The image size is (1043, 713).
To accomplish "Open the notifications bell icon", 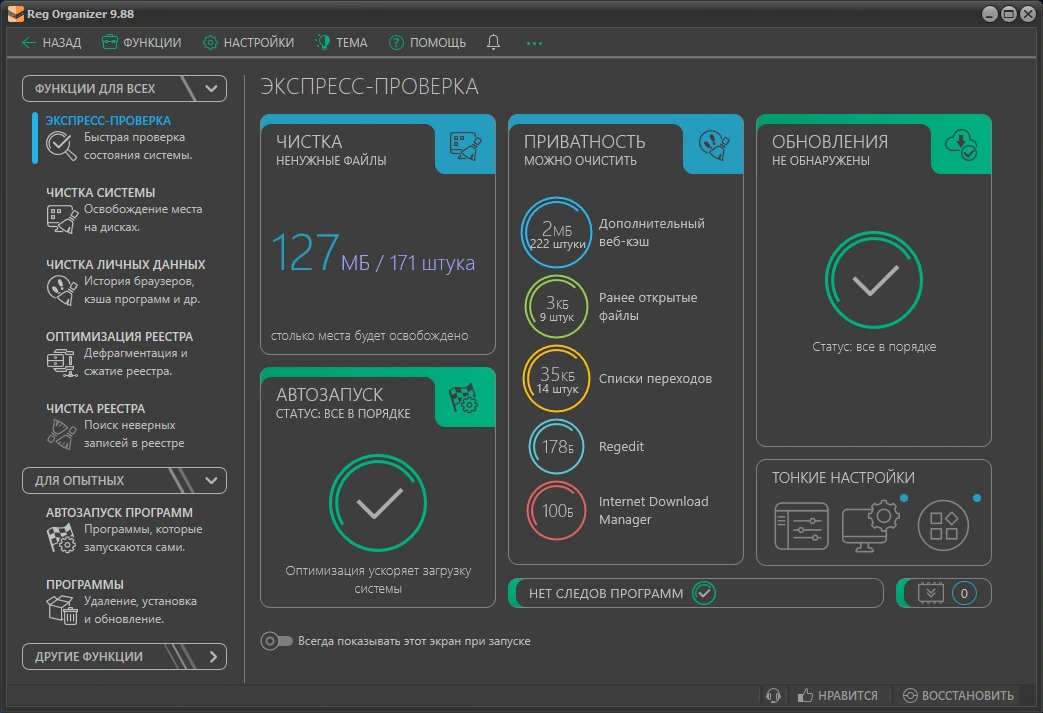I will 493,43.
